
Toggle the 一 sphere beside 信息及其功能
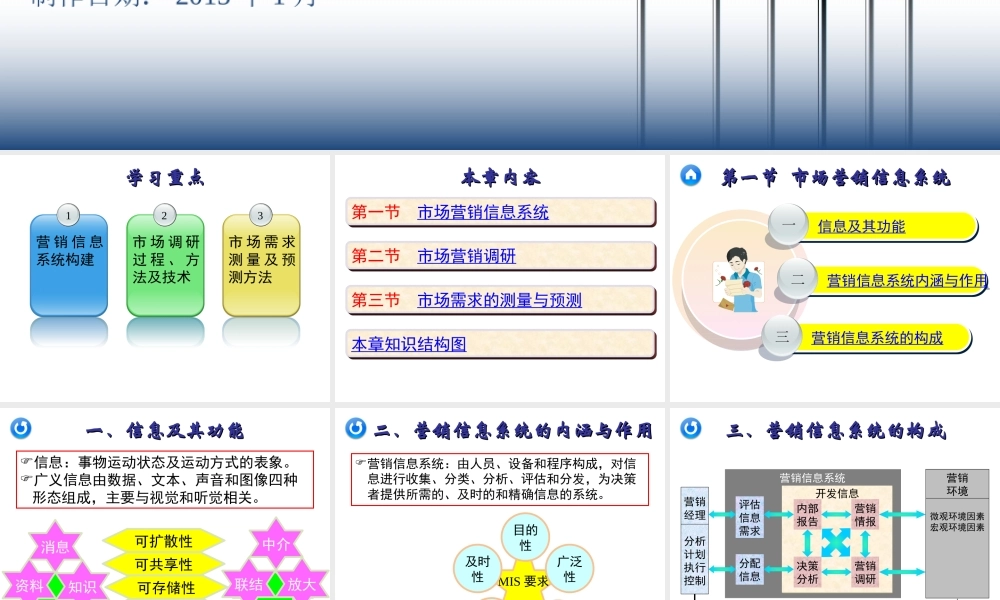click(789, 226)
